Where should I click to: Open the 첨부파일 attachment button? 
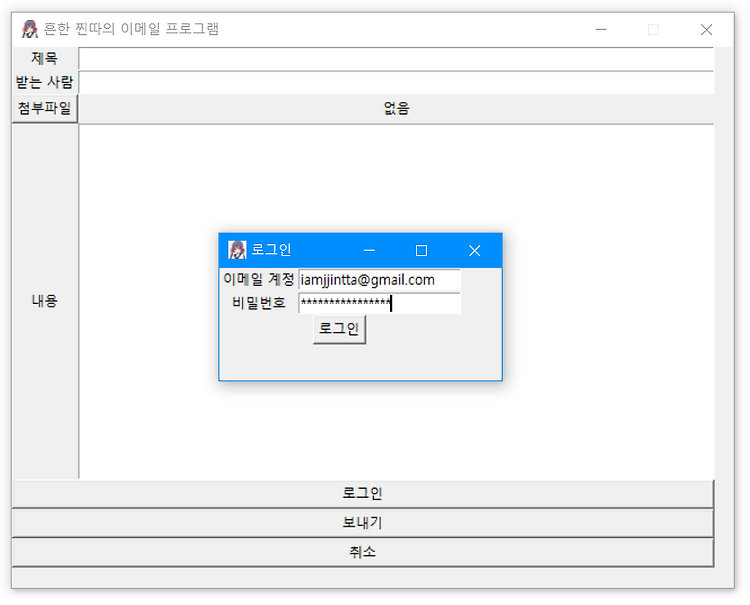[x=44, y=109]
